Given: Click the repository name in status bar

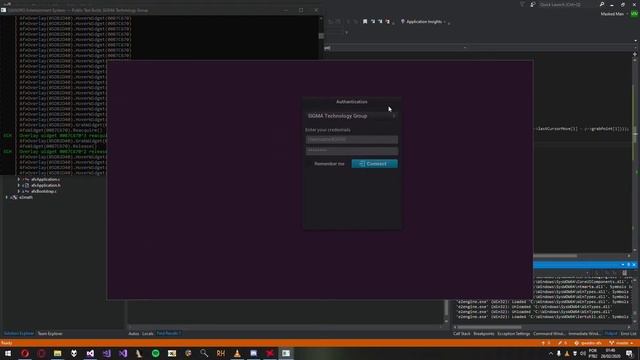Looking at the screenshot, I should (588, 343).
